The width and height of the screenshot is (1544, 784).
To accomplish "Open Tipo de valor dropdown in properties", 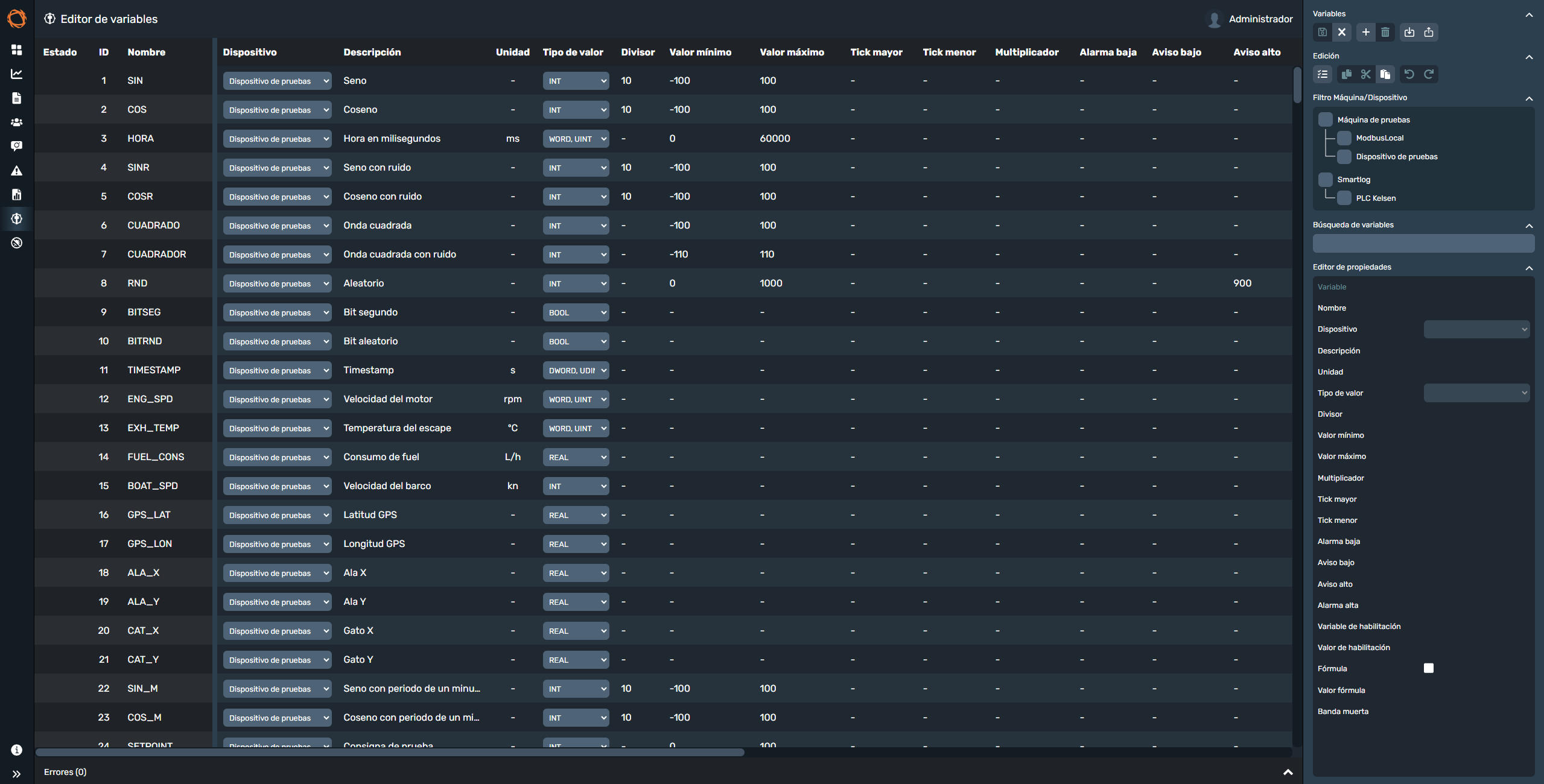I will [1476, 393].
